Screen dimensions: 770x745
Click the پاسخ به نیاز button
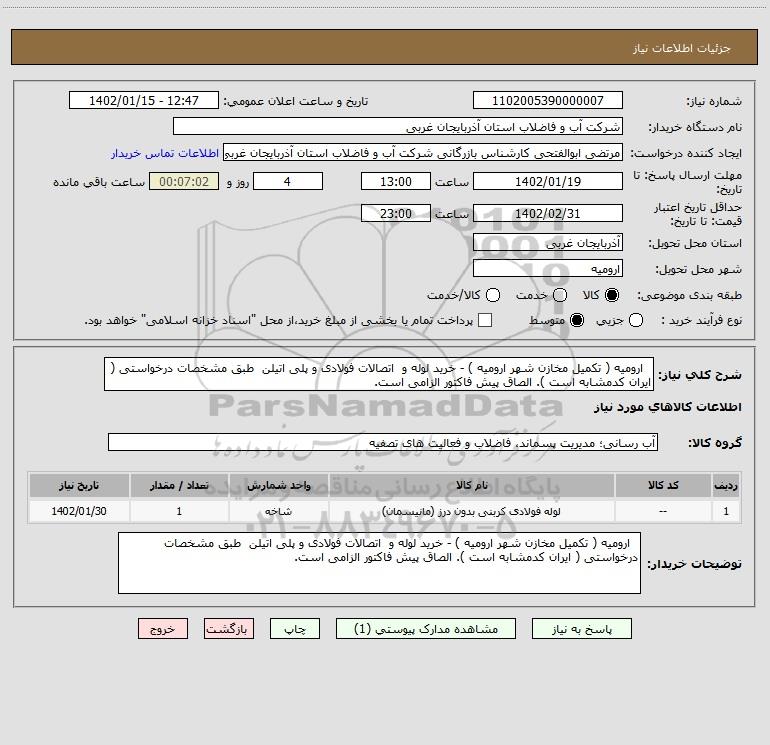point(582,629)
